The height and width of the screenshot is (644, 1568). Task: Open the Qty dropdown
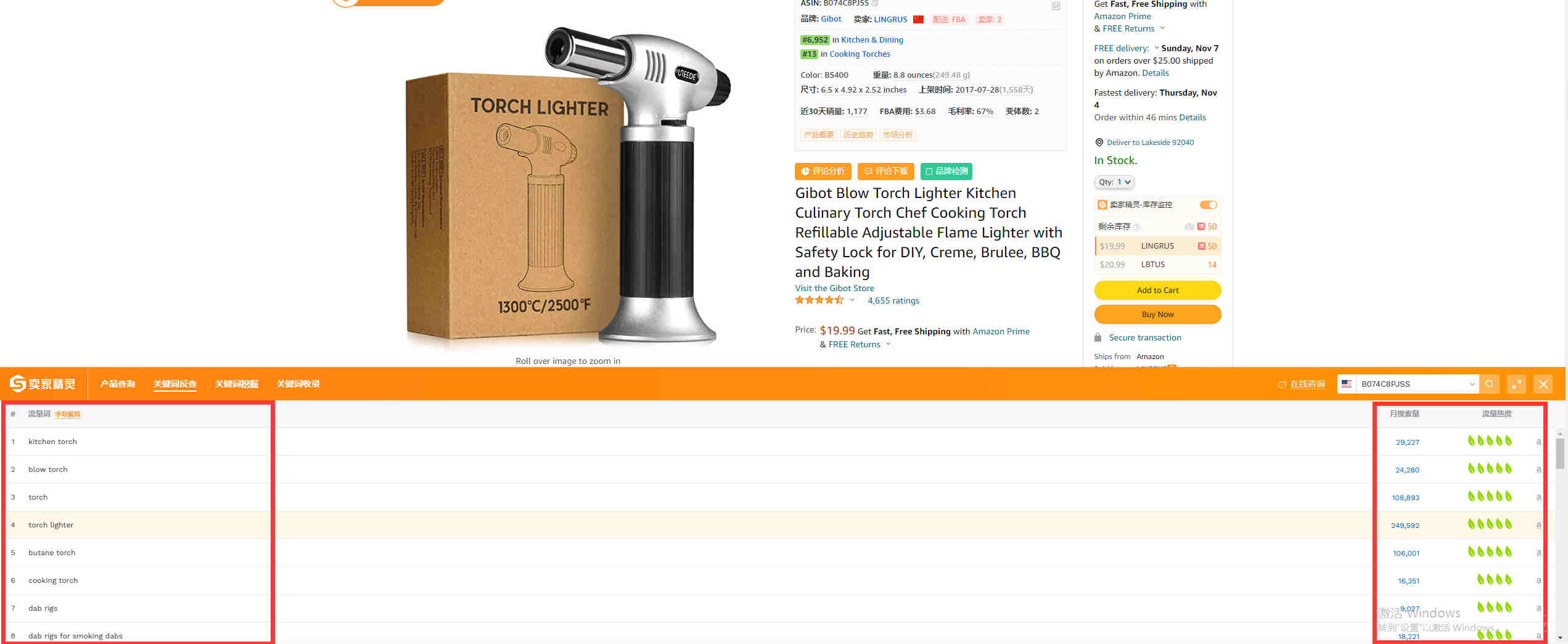coord(1114,182)
